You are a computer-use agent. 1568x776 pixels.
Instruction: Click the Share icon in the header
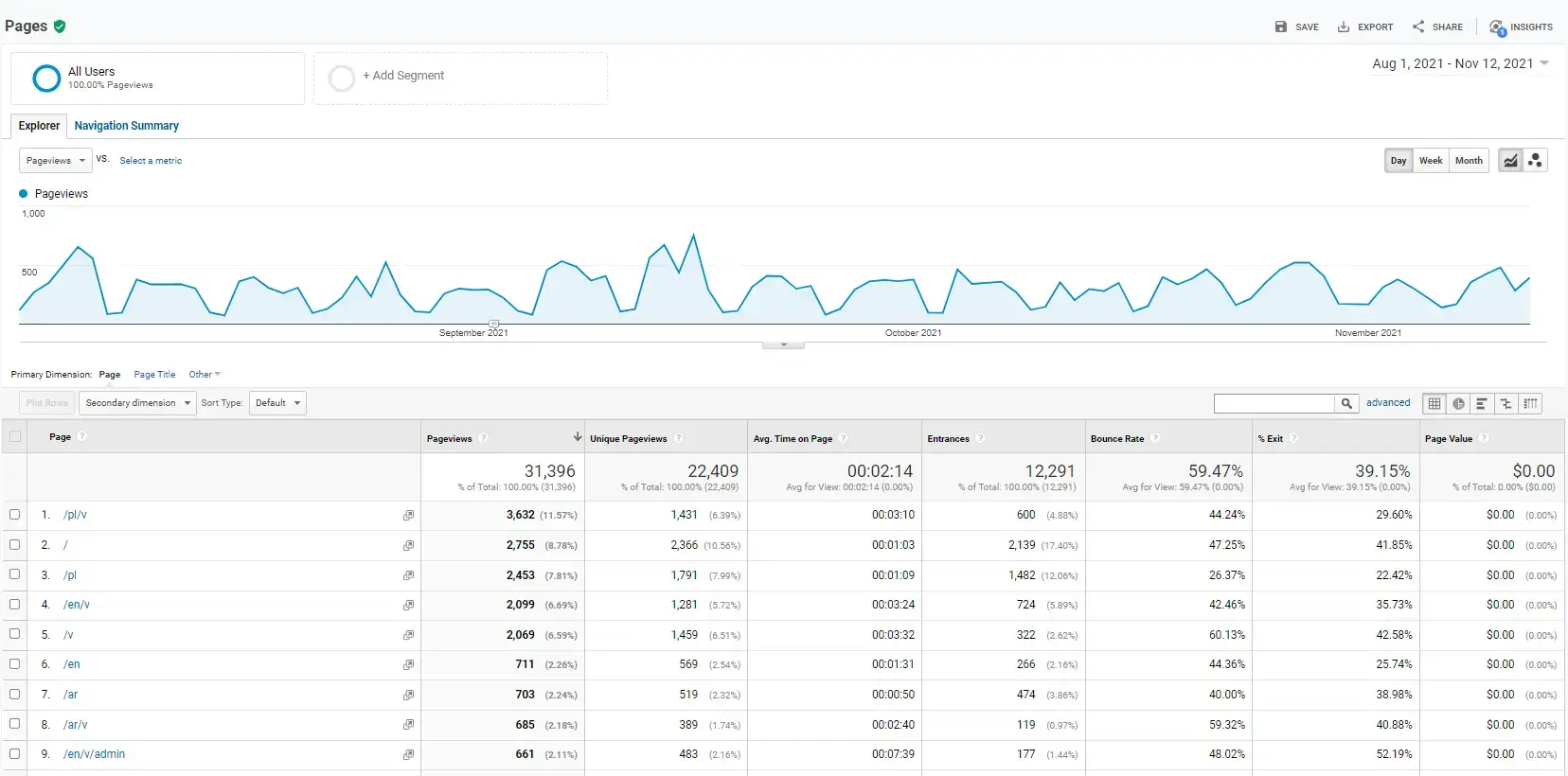(1418, 26)
